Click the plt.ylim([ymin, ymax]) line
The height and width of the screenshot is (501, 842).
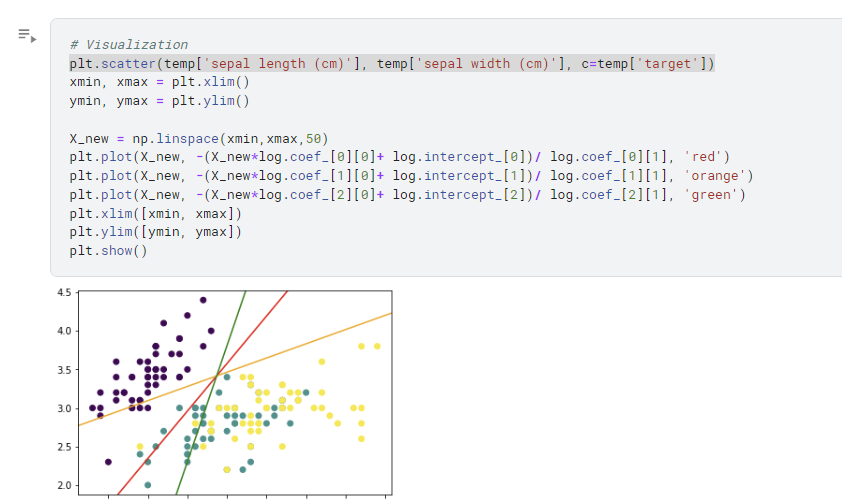click(x=156, y=232)
